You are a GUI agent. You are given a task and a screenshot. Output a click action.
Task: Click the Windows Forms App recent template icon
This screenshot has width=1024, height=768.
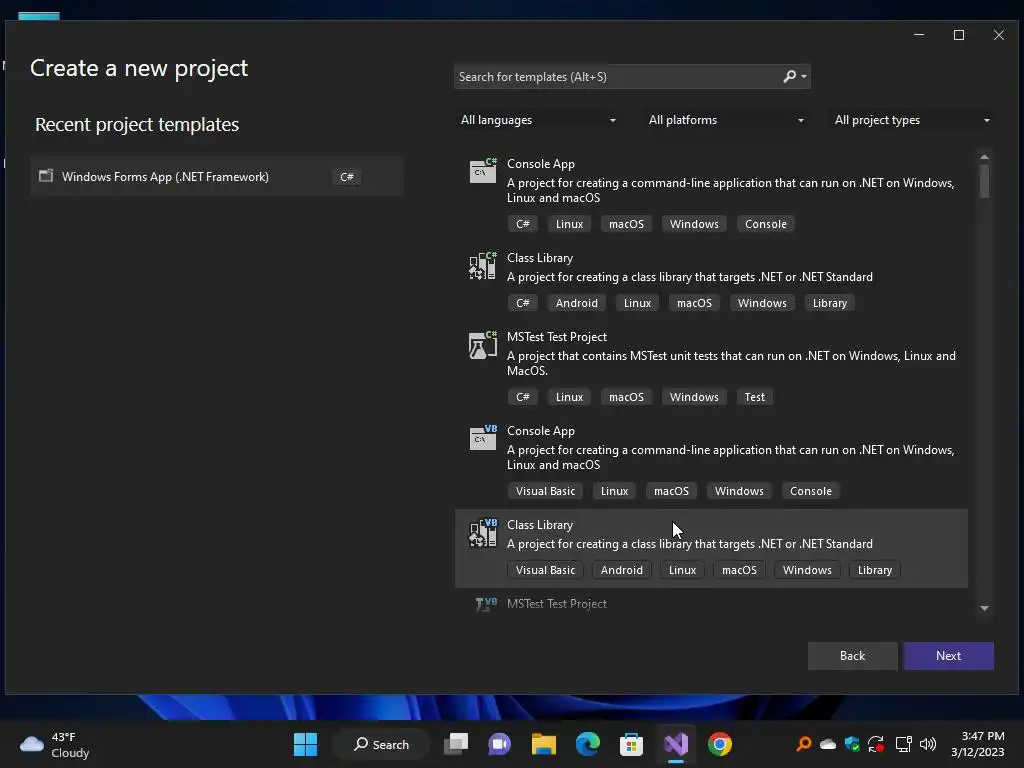(x=46, y=176)
